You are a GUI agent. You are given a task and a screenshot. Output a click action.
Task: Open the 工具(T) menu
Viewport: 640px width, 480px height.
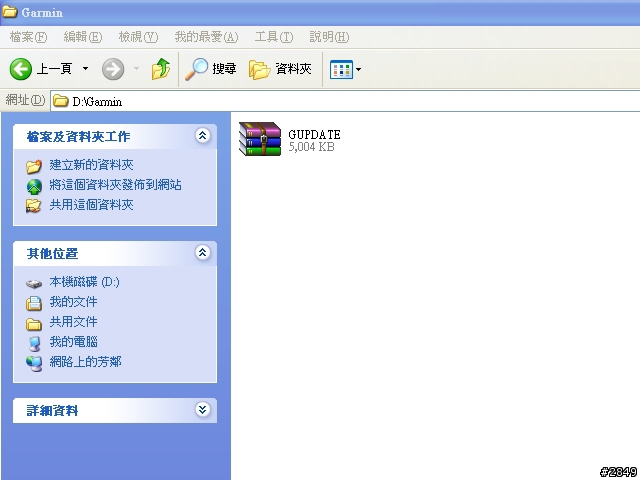coord(274,37)
